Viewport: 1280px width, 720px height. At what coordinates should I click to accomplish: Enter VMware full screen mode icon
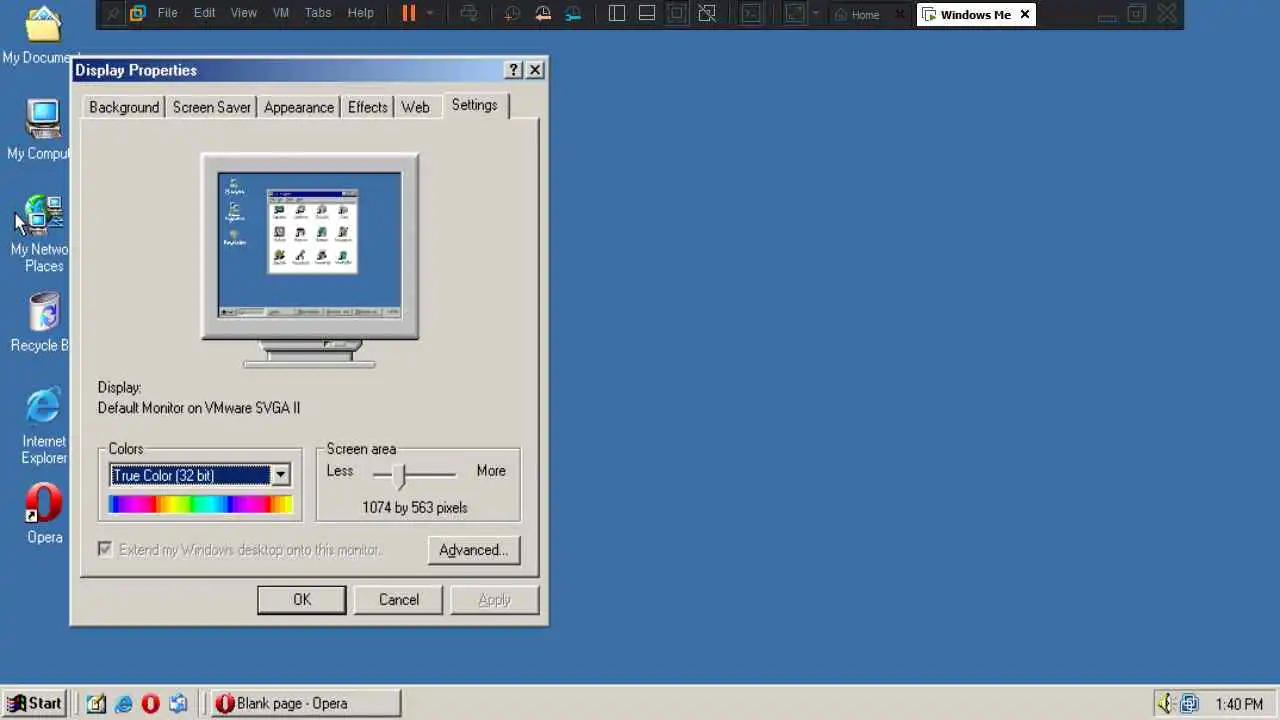click(x=677, y=14)
